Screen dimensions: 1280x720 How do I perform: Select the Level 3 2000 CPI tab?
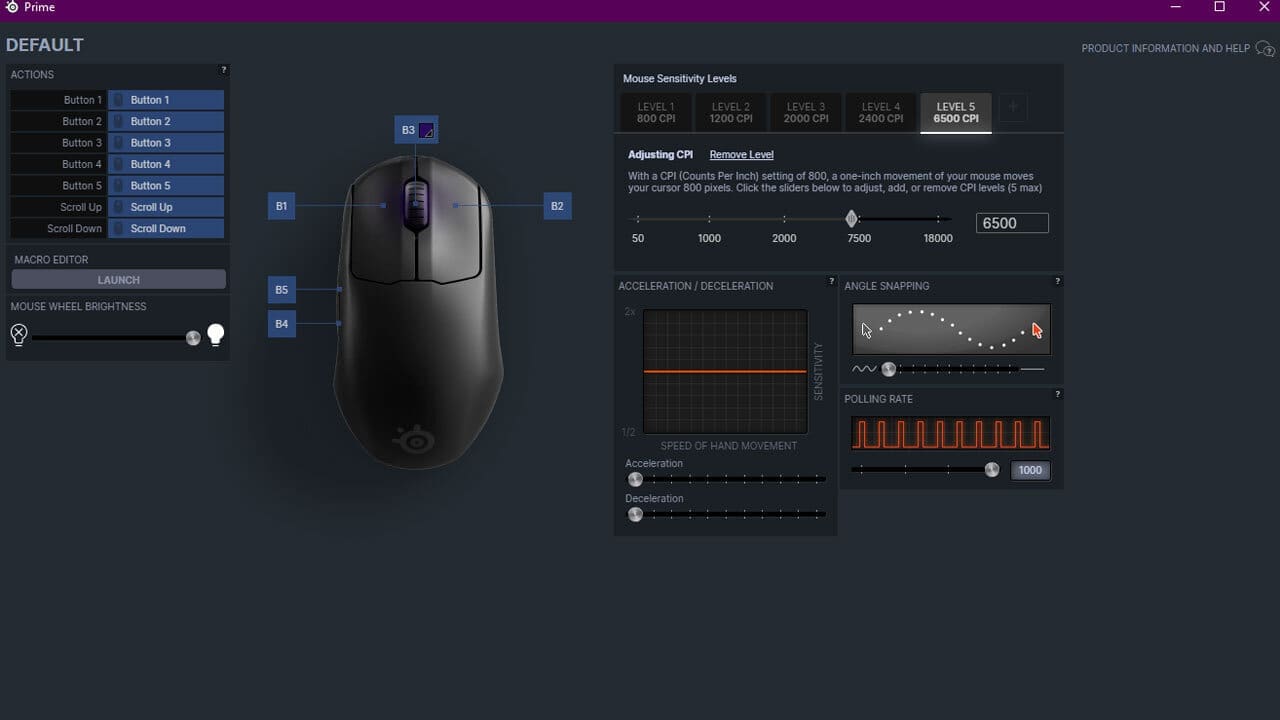tap(805, 112)
